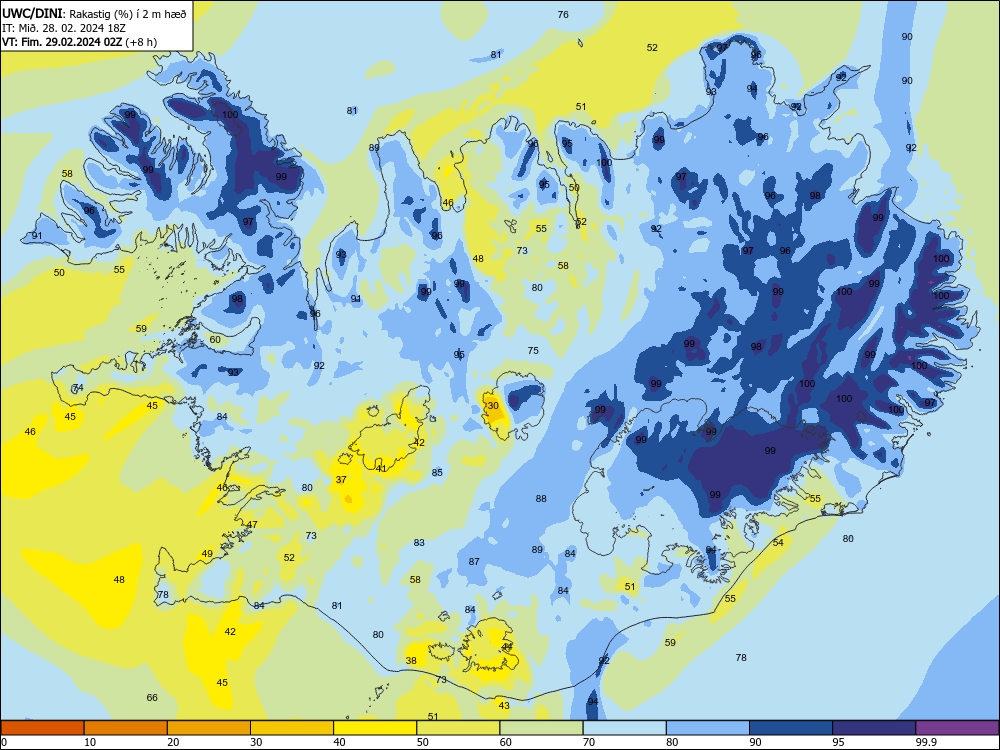Click the map value 38
The width and height of the screenshot is (1000, 750).
[x=411, y=661]
